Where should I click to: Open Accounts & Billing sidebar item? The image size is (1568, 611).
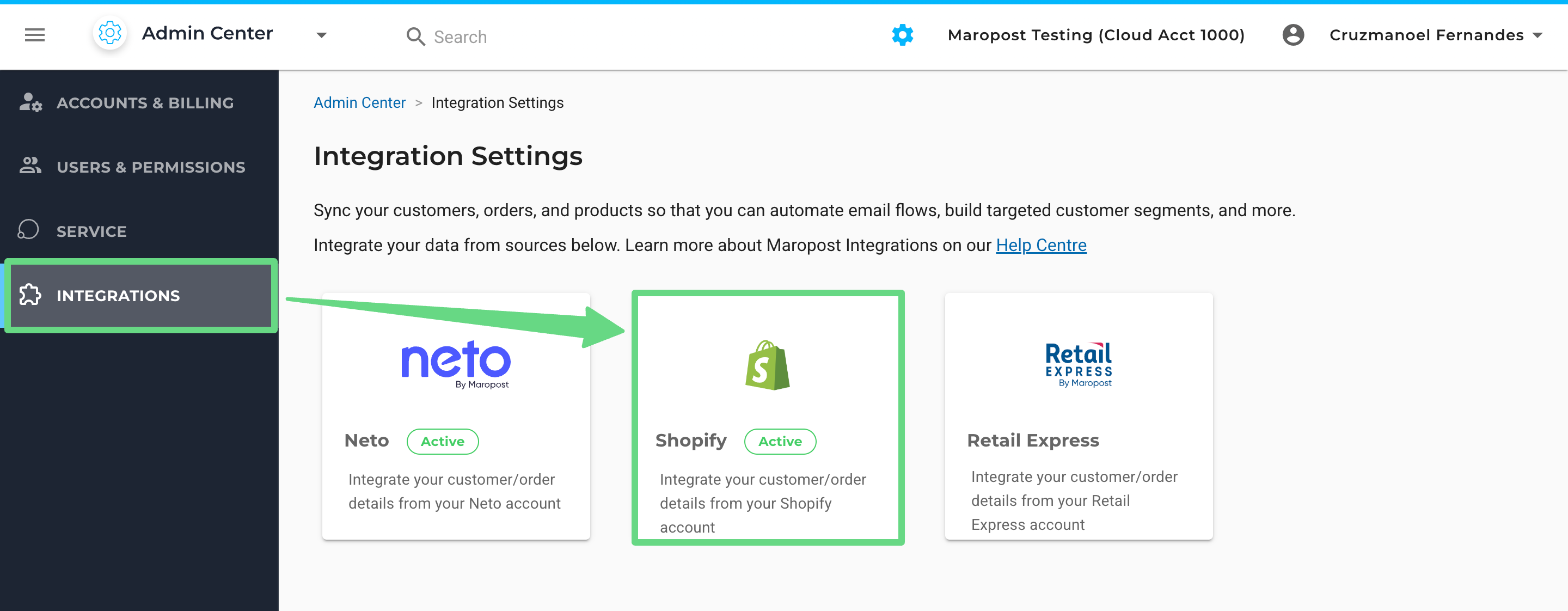pyautogui.click(x=139, y=103)
